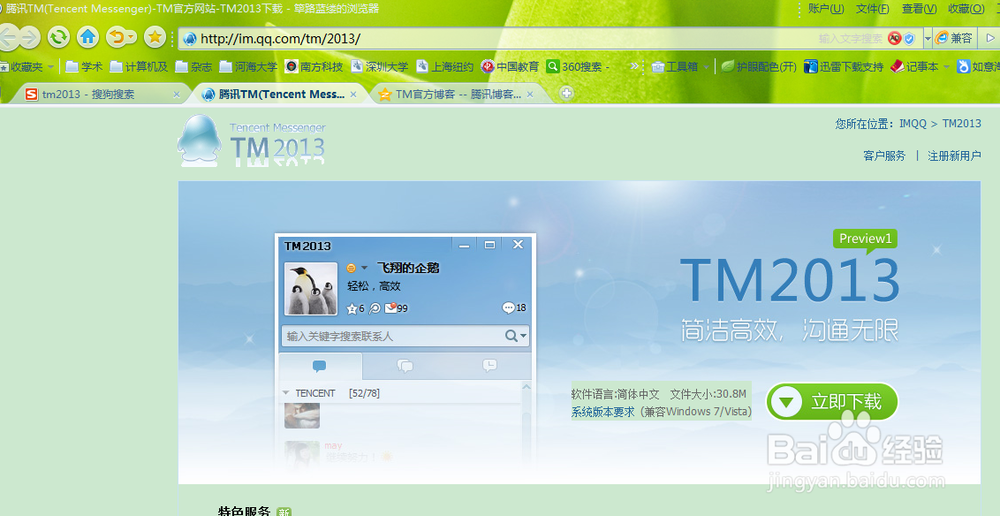This screenshot has height=516, width=1000.
Task: Click the Preview1 green badge
Action: coord(865,239)
